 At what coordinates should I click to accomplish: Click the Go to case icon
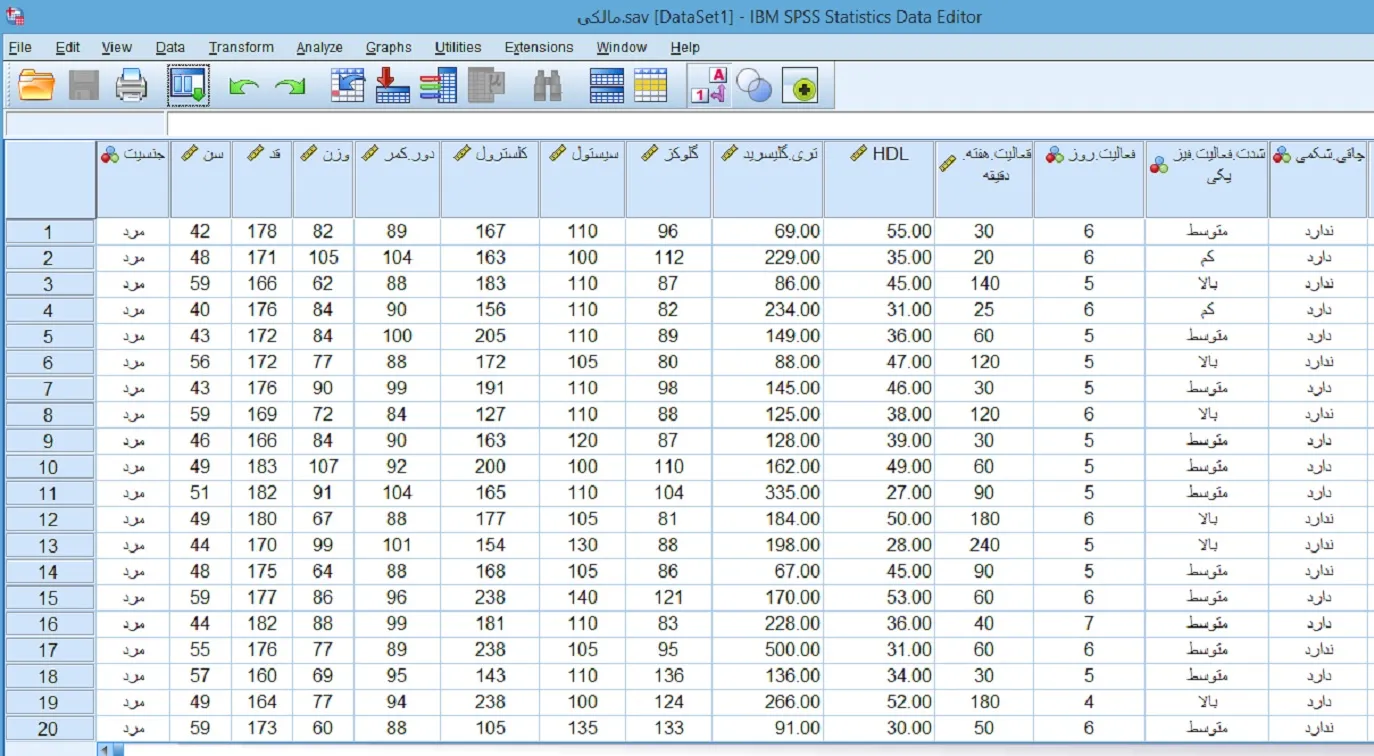347,86
